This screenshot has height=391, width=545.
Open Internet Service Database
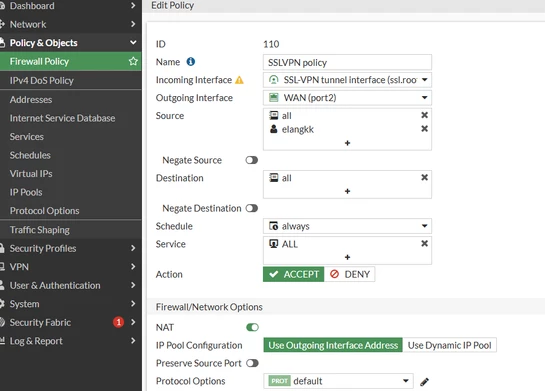pos(71,118)
